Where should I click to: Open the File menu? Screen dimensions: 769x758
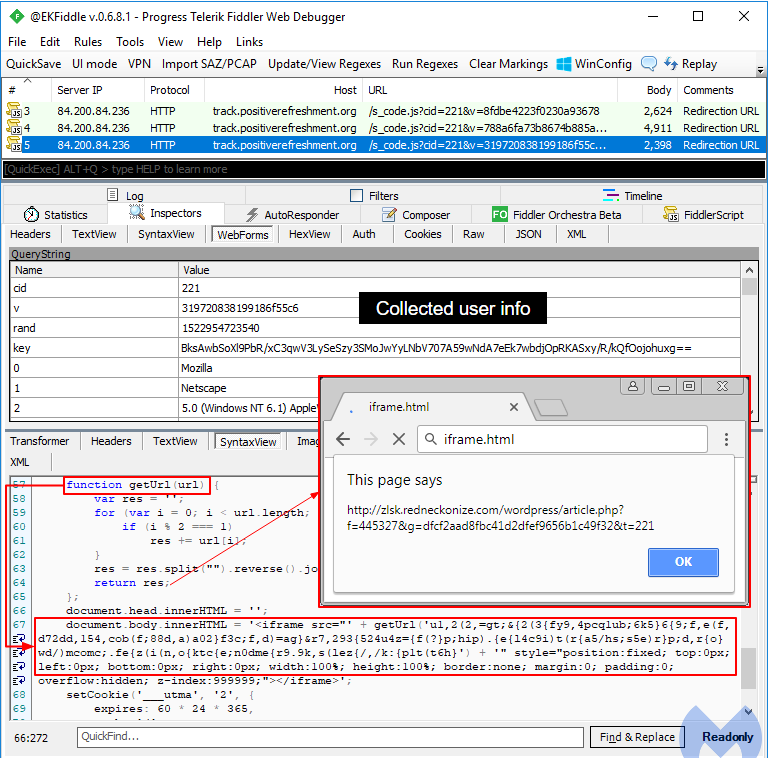click(17, 42)
